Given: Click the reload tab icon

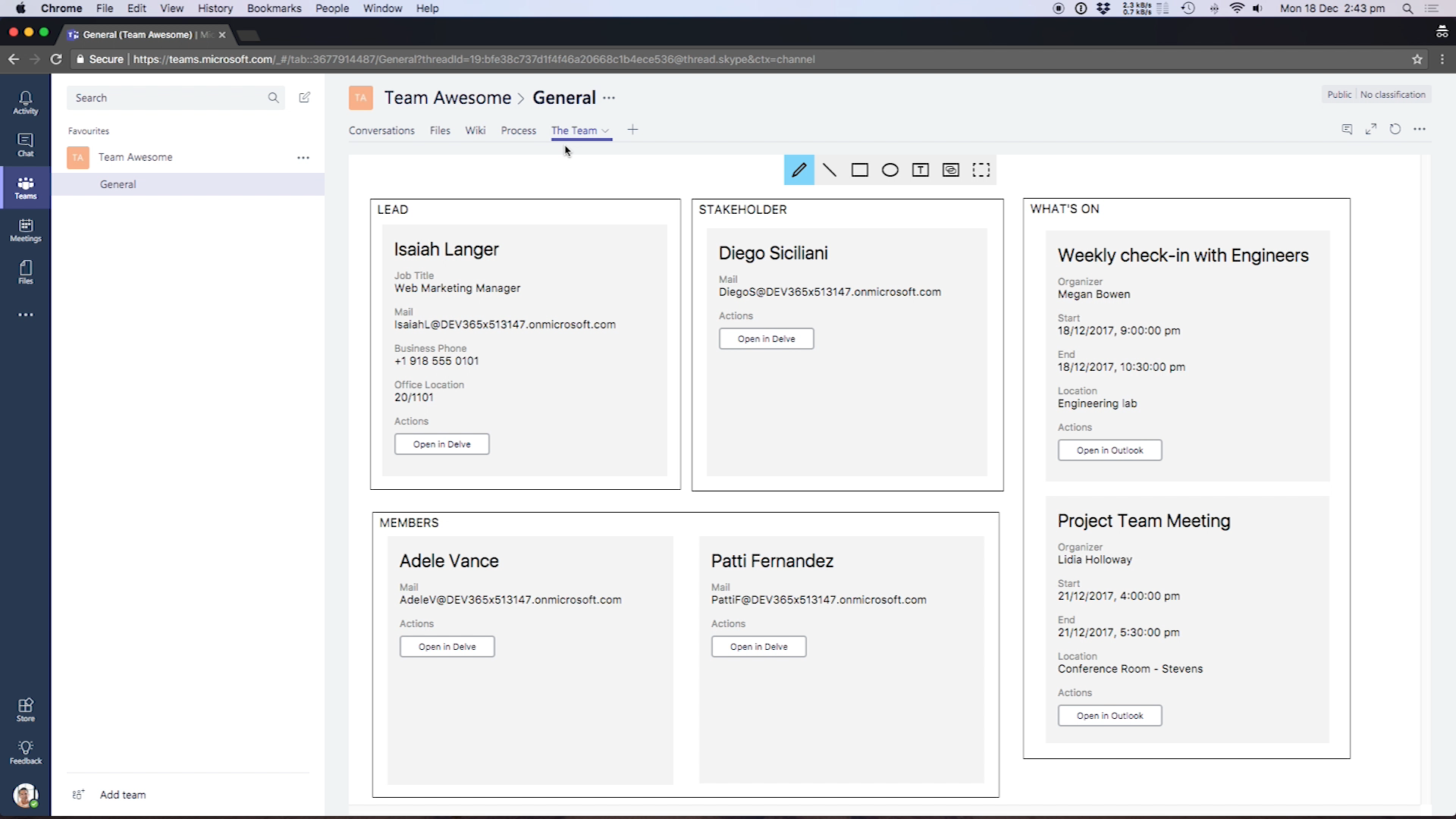Looking at the screenshot, I should point(1395,129).
